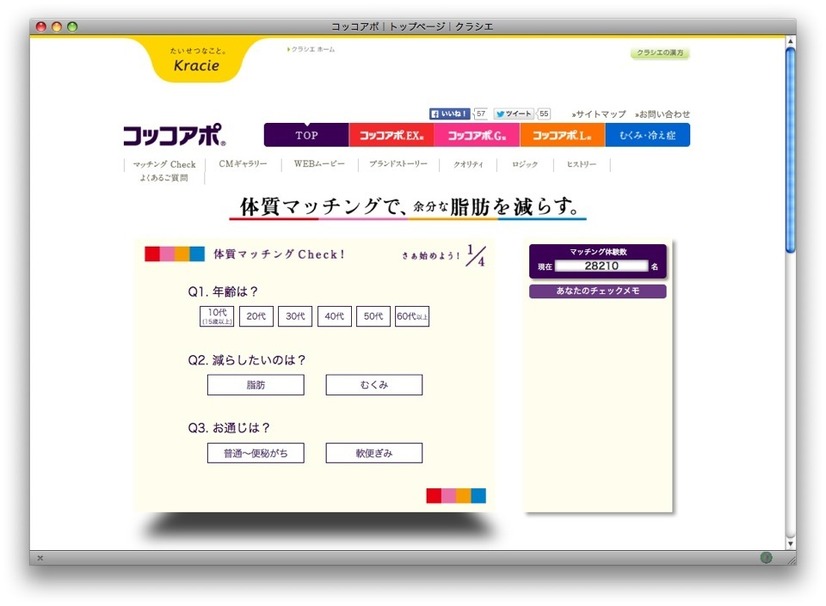Open ロジック menu item
The height and width of the screenshot is (606, 826).
coord(525,164)
